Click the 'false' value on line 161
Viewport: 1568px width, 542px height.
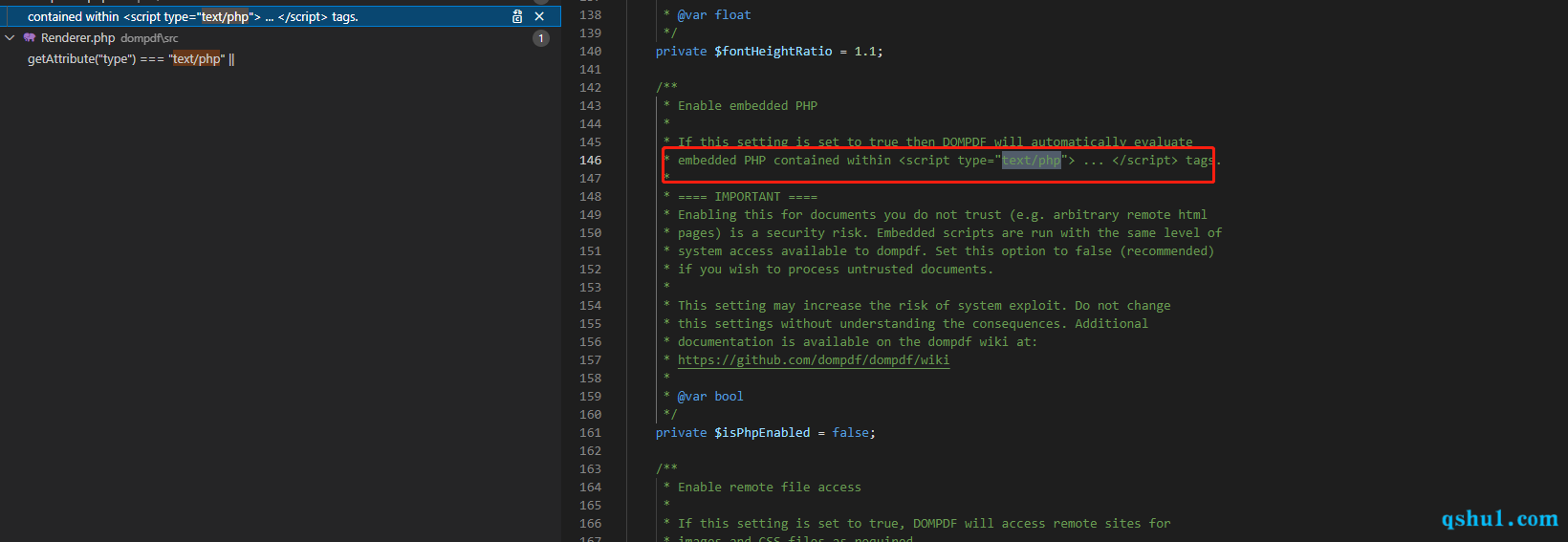coord(850,433)
